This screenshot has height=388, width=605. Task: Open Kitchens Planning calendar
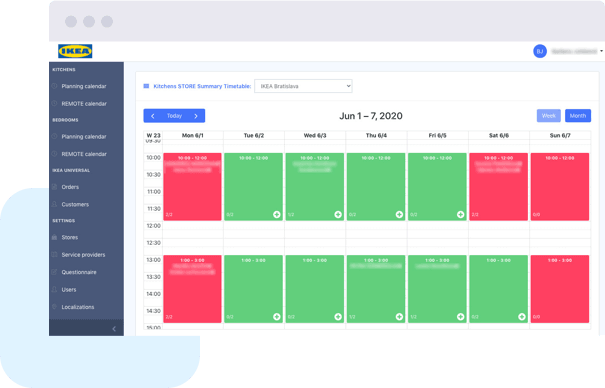coord(84,86)
